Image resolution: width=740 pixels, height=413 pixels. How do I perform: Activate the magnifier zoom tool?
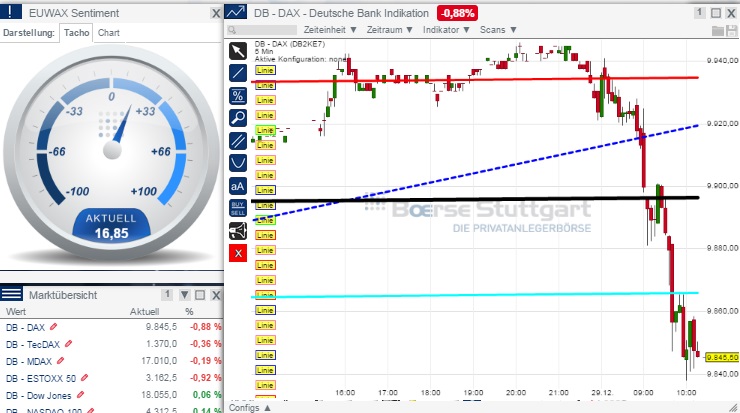point(238,118)
